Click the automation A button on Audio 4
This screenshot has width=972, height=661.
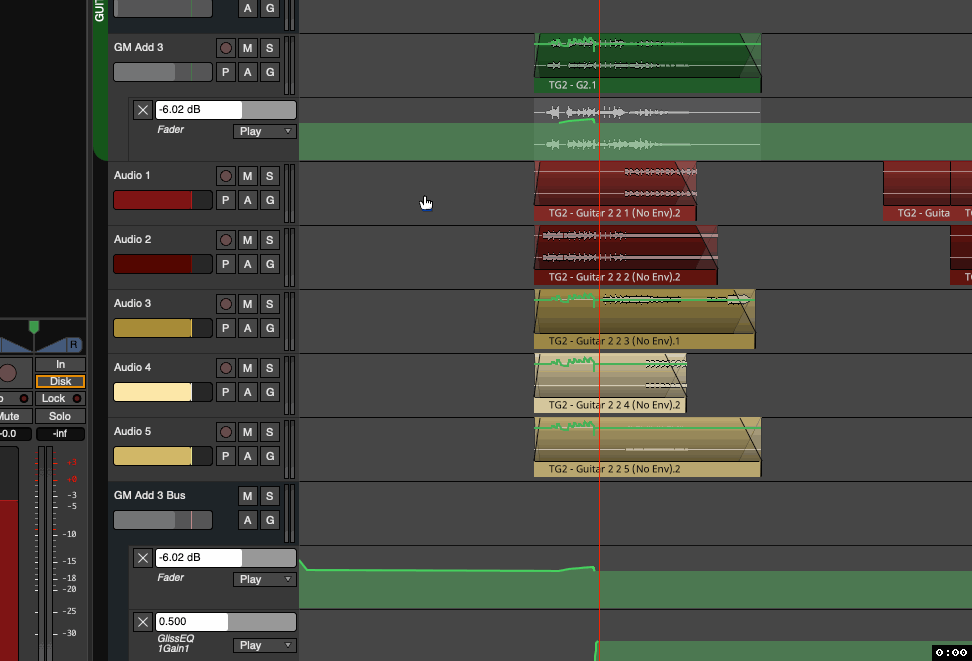click(248, 392)
